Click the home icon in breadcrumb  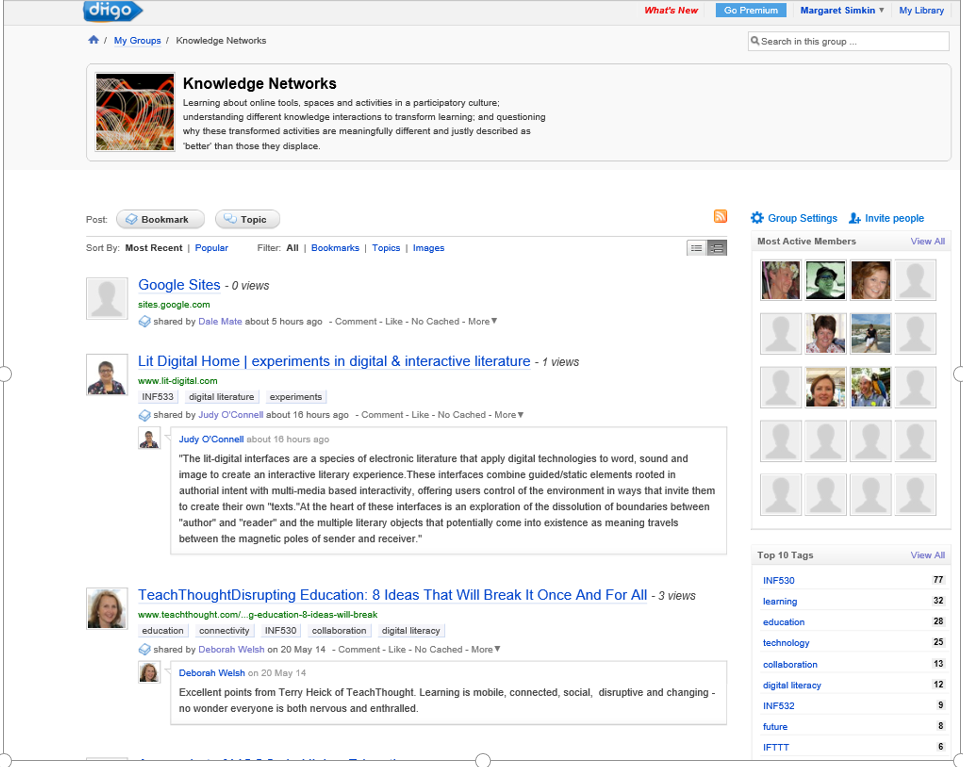[93, 41]
